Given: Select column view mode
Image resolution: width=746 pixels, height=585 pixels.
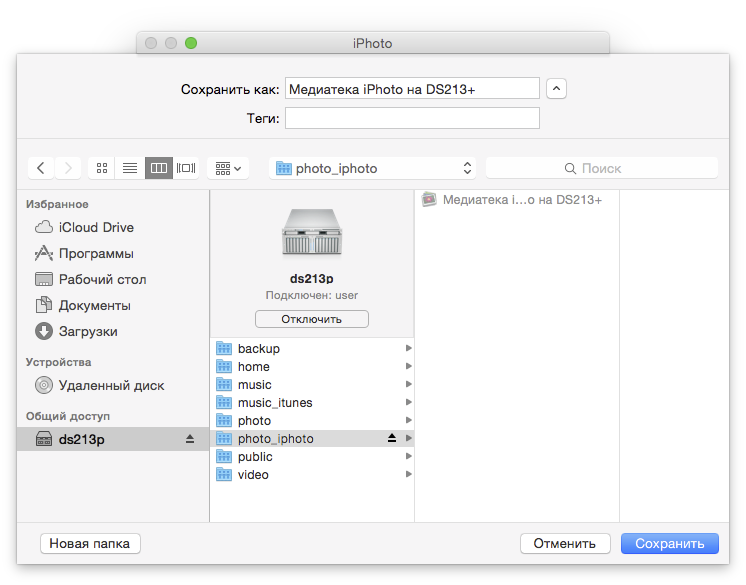Looking at the screenshot, I should click(158, 168).
